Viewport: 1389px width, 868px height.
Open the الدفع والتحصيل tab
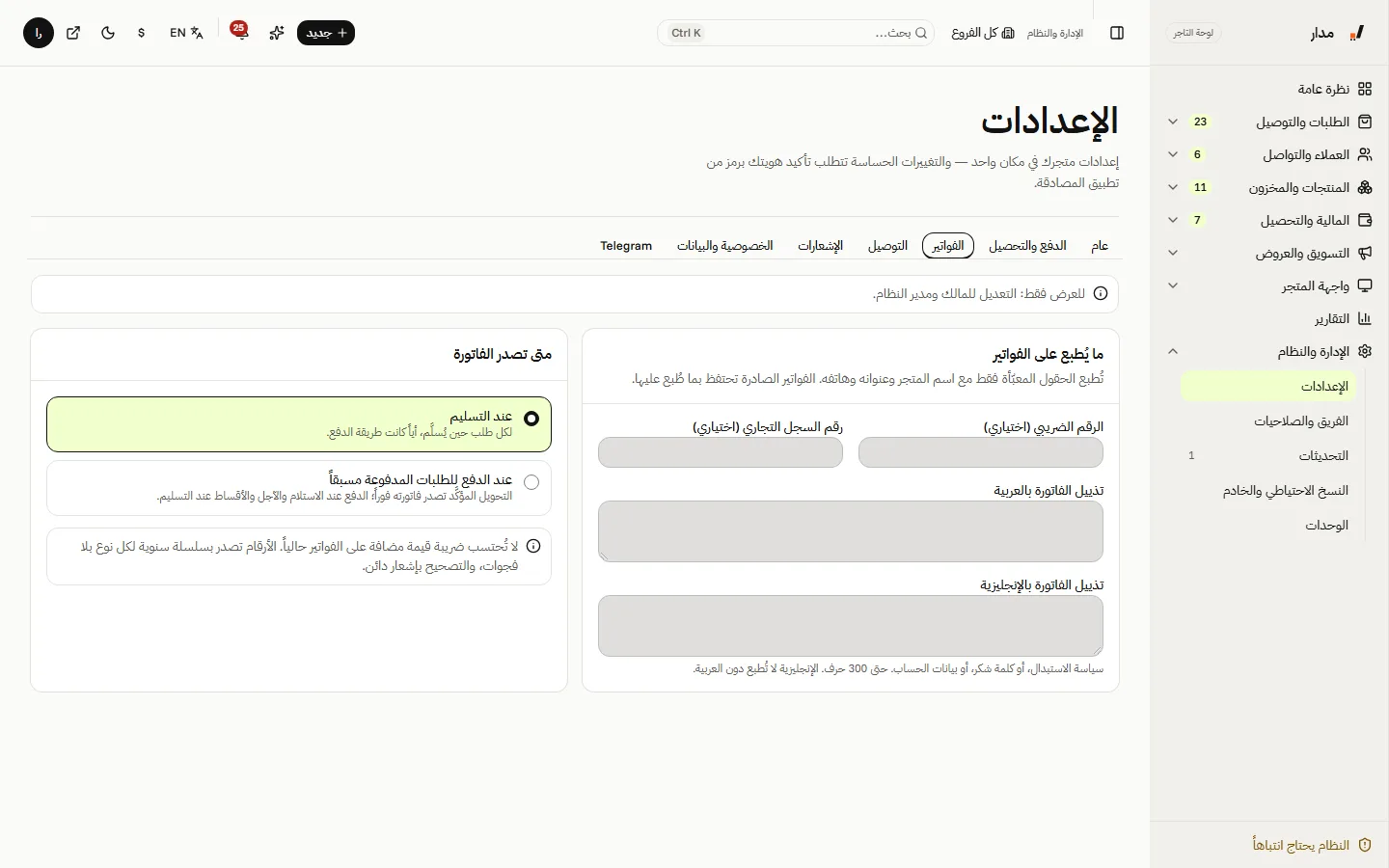[x=1027, y=246]
